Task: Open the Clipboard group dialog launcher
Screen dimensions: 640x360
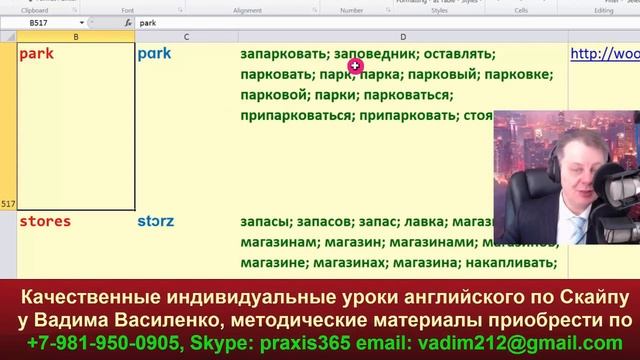Action: point(75,10)
